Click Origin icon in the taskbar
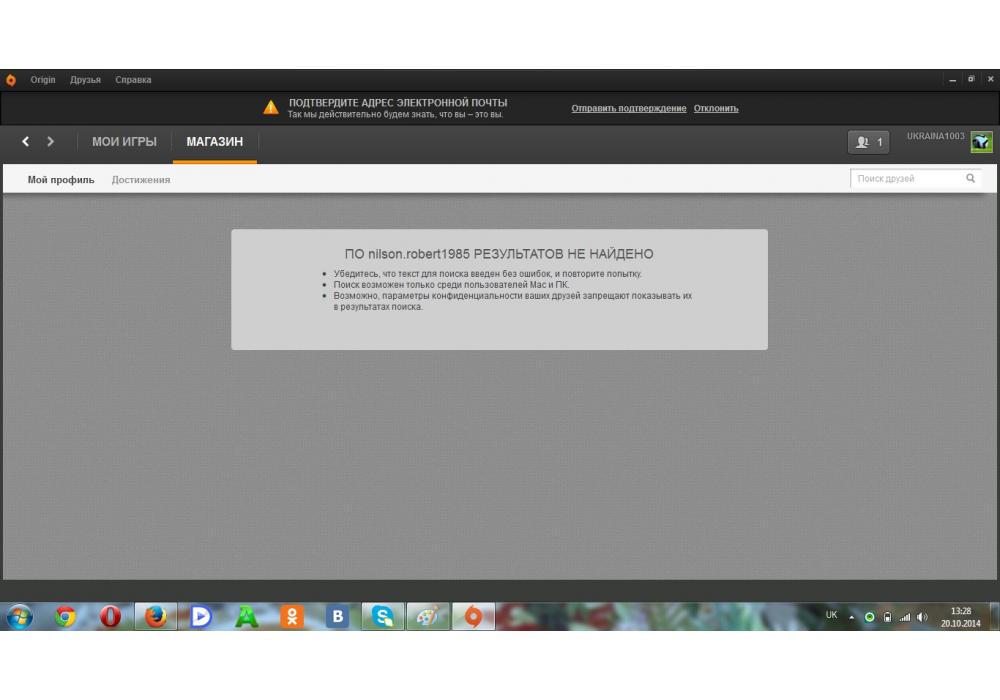The image size is (1000, 700). 473,617
